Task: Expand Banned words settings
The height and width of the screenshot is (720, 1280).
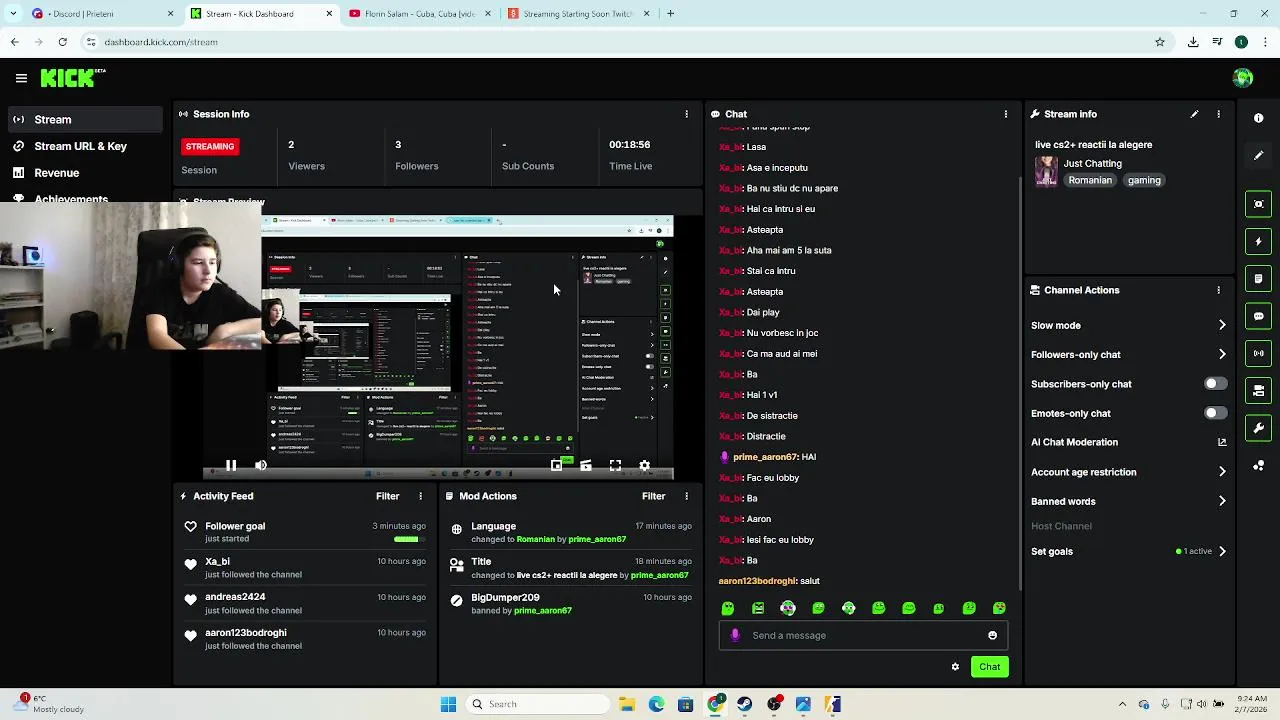Action: click(x=1222, y=501)
